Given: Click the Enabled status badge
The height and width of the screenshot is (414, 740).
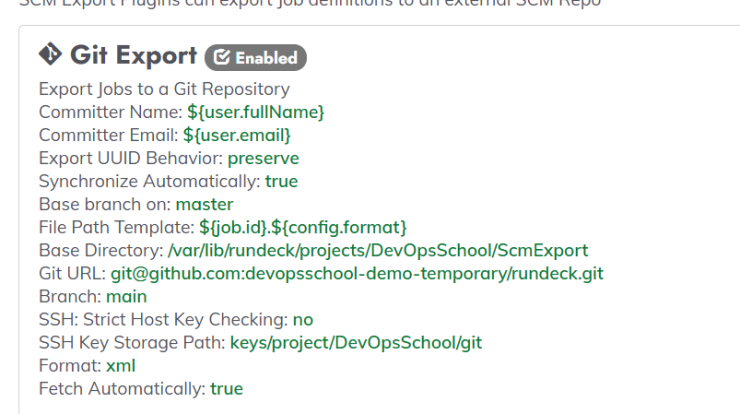Looking at the screenshot, I should click(x=255, y=58).
